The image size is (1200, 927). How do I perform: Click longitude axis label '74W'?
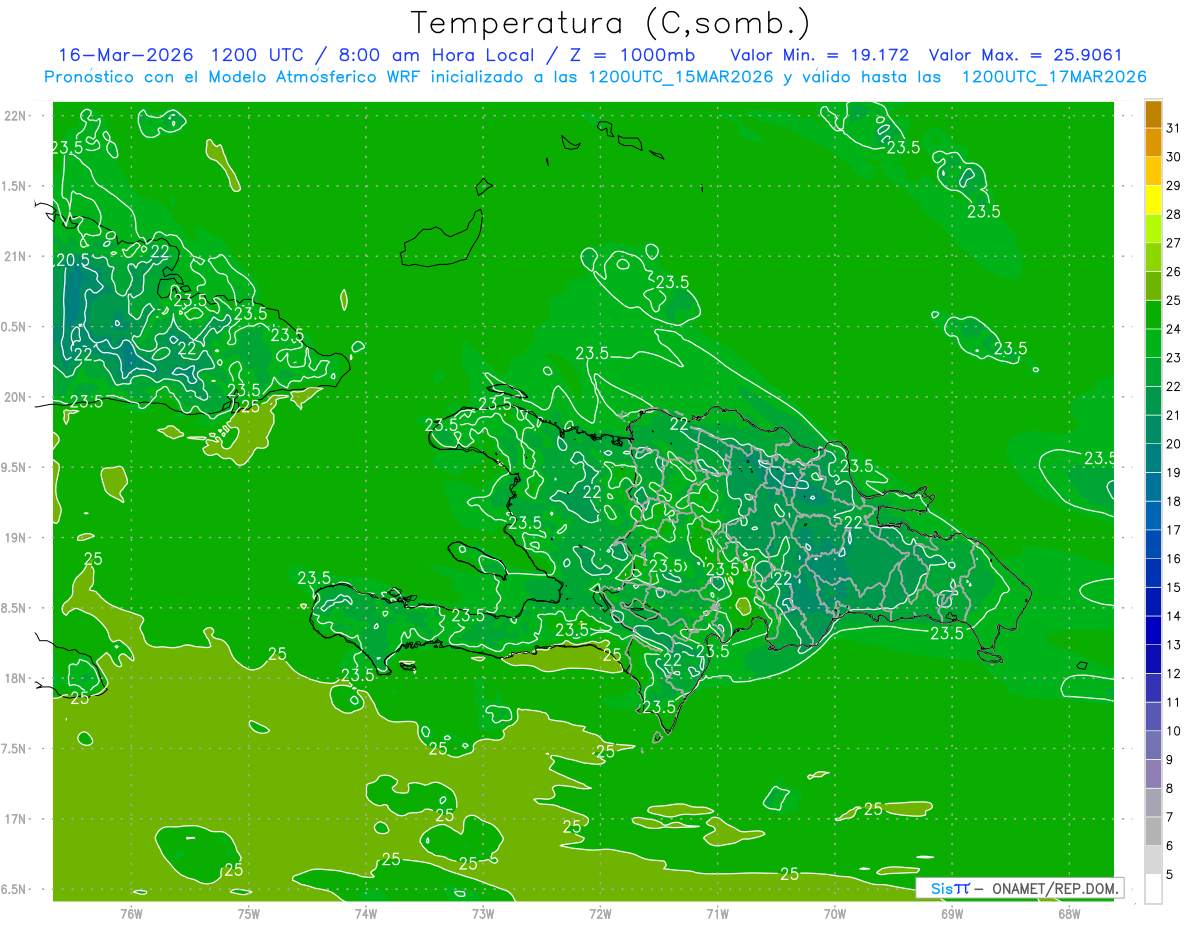366,913
